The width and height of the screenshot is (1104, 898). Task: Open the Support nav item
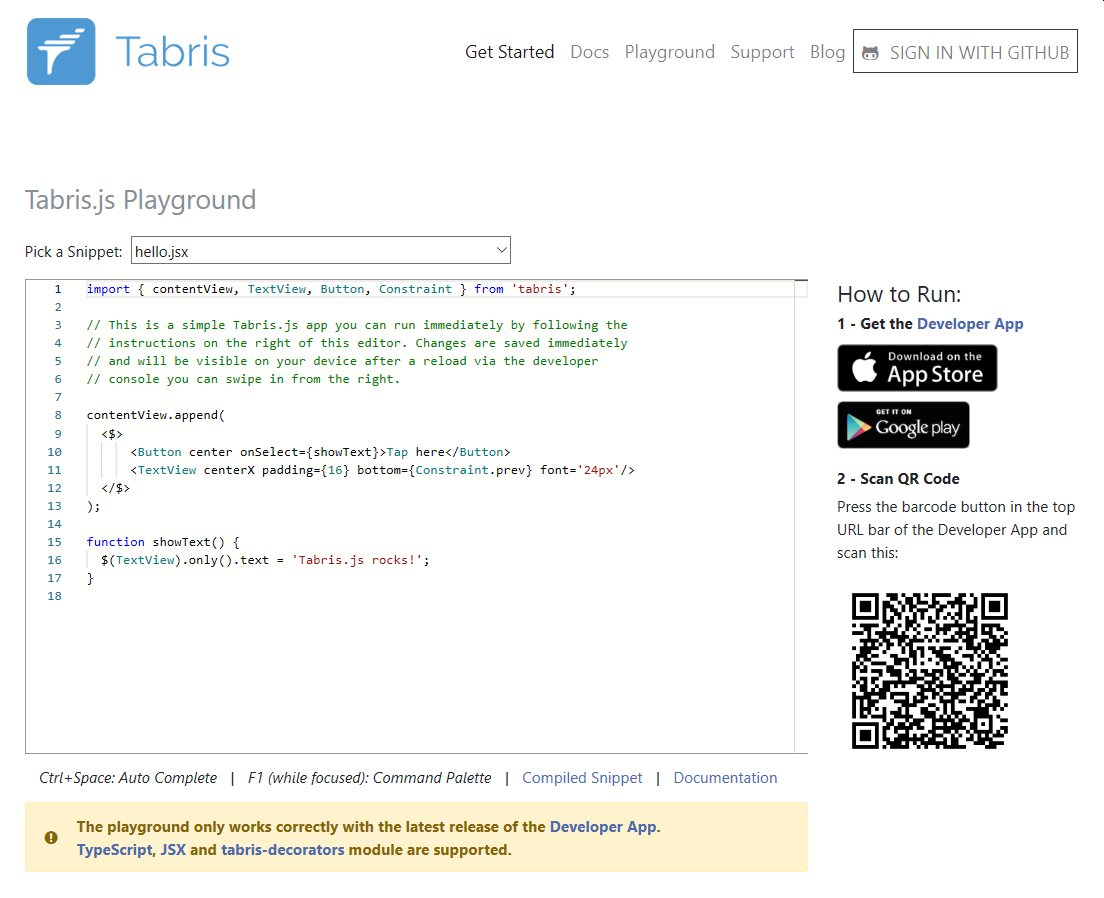(763, 52)
